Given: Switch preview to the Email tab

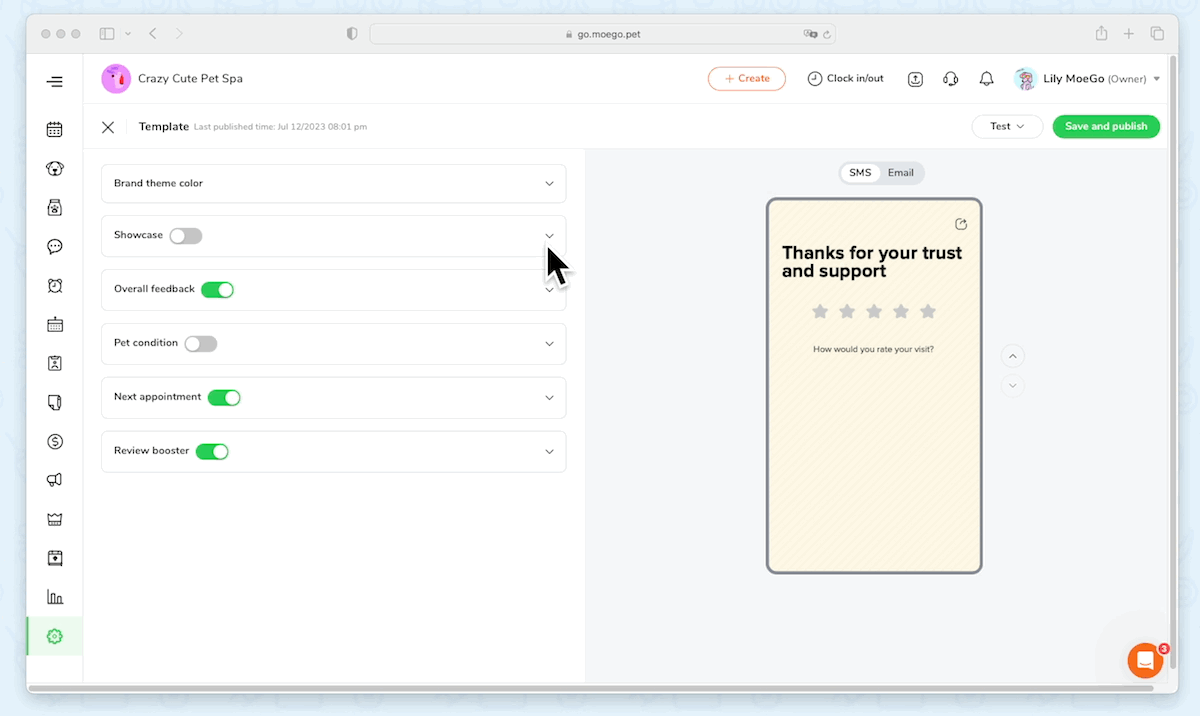Looking at the screenshot, I should (901, 173).
